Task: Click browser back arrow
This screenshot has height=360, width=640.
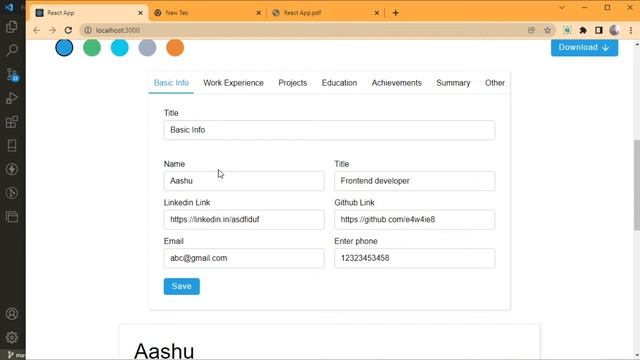Action: click(x=37, y=30)
